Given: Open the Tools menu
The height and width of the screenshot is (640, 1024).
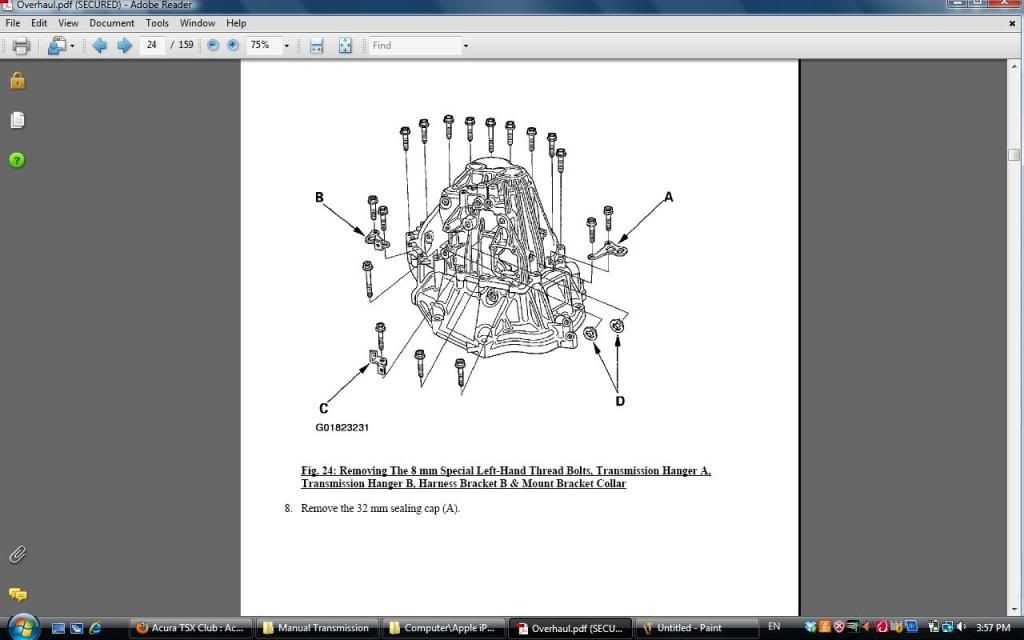Looking at the screenshot, I should pos(157,23).
